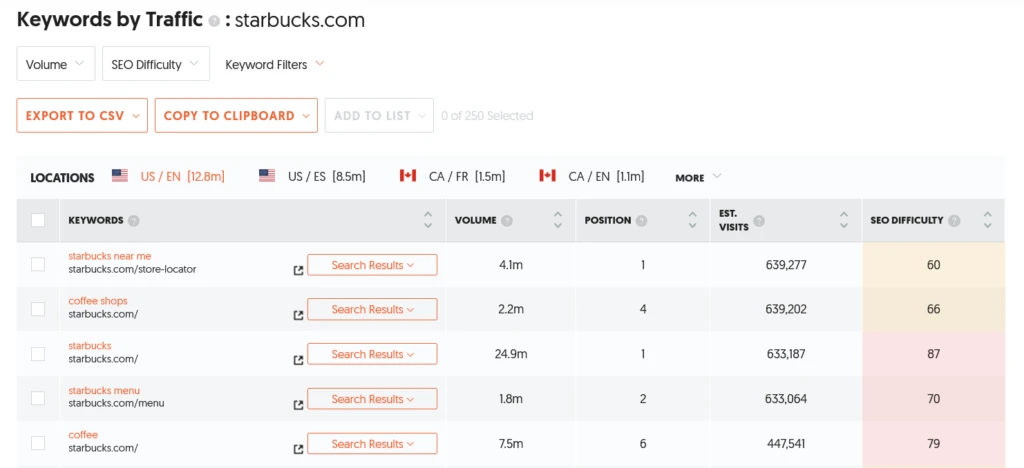Screen dimensions: 1024x468
Task: Open the Volume filter dropdown
Action: (56, 64)
